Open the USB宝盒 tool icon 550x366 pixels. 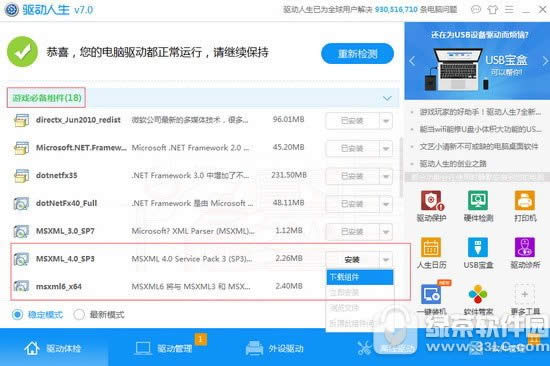click(x=478, y=247)
